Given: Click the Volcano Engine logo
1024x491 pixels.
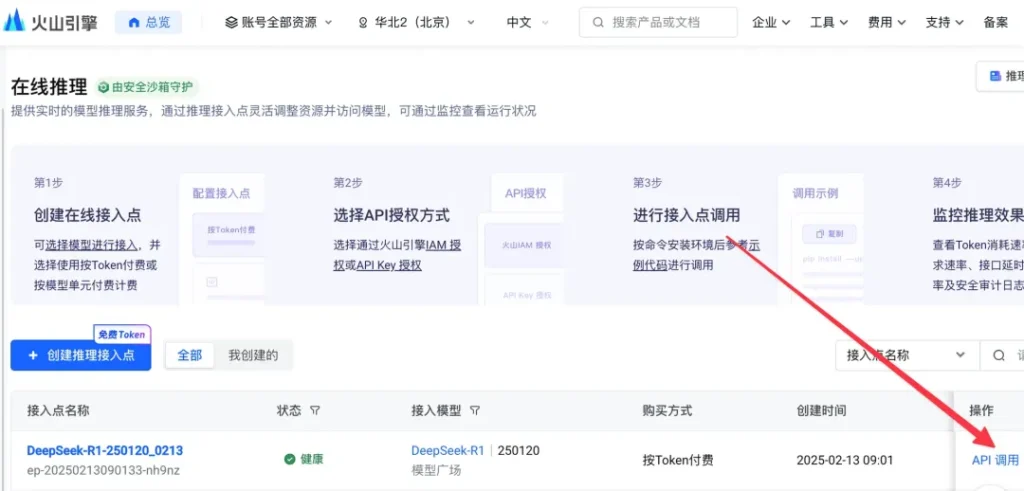Looking at the screenshot, I should click(x=52, y=21).
